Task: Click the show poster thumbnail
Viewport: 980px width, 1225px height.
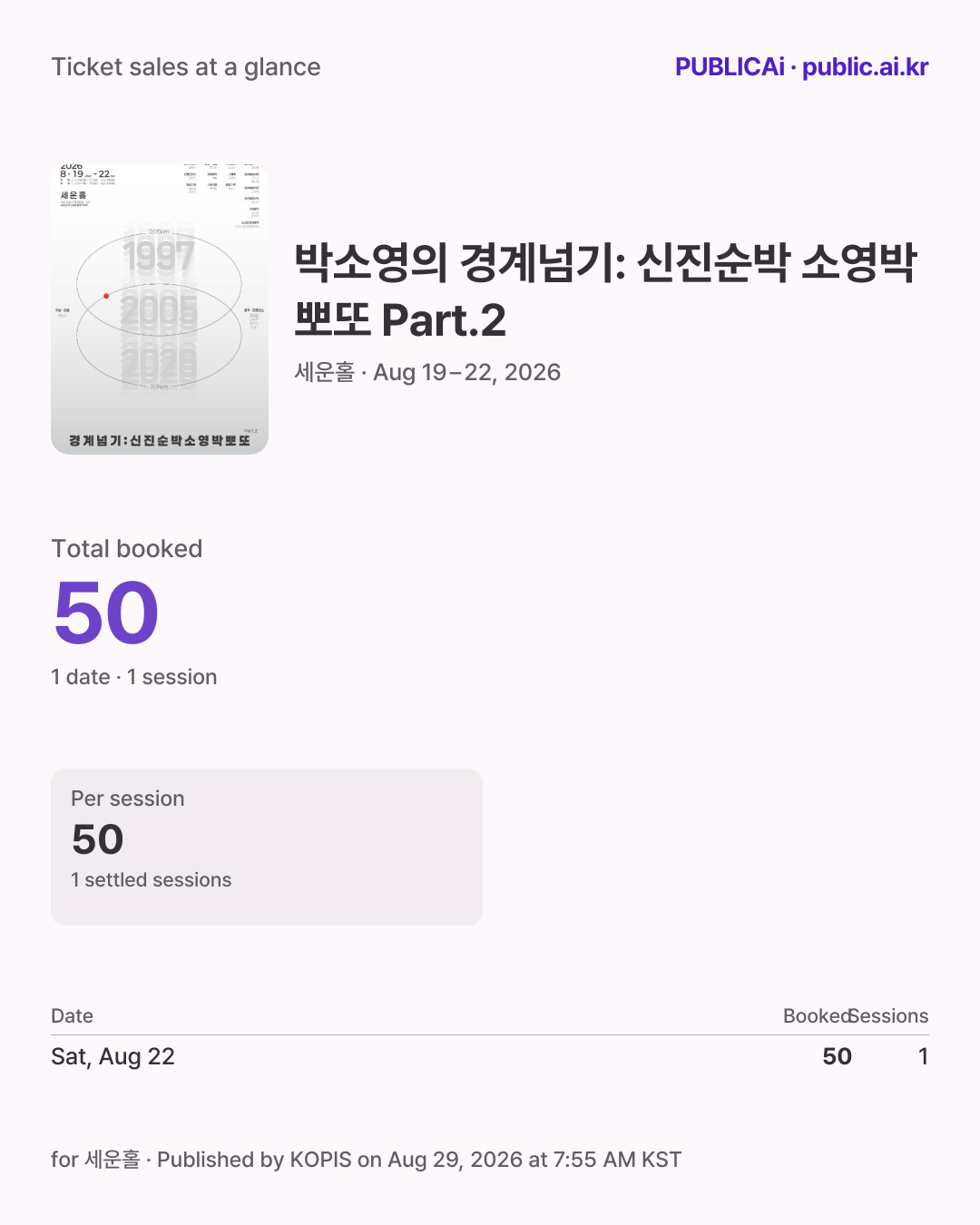Action: click(x=160, y=309)
